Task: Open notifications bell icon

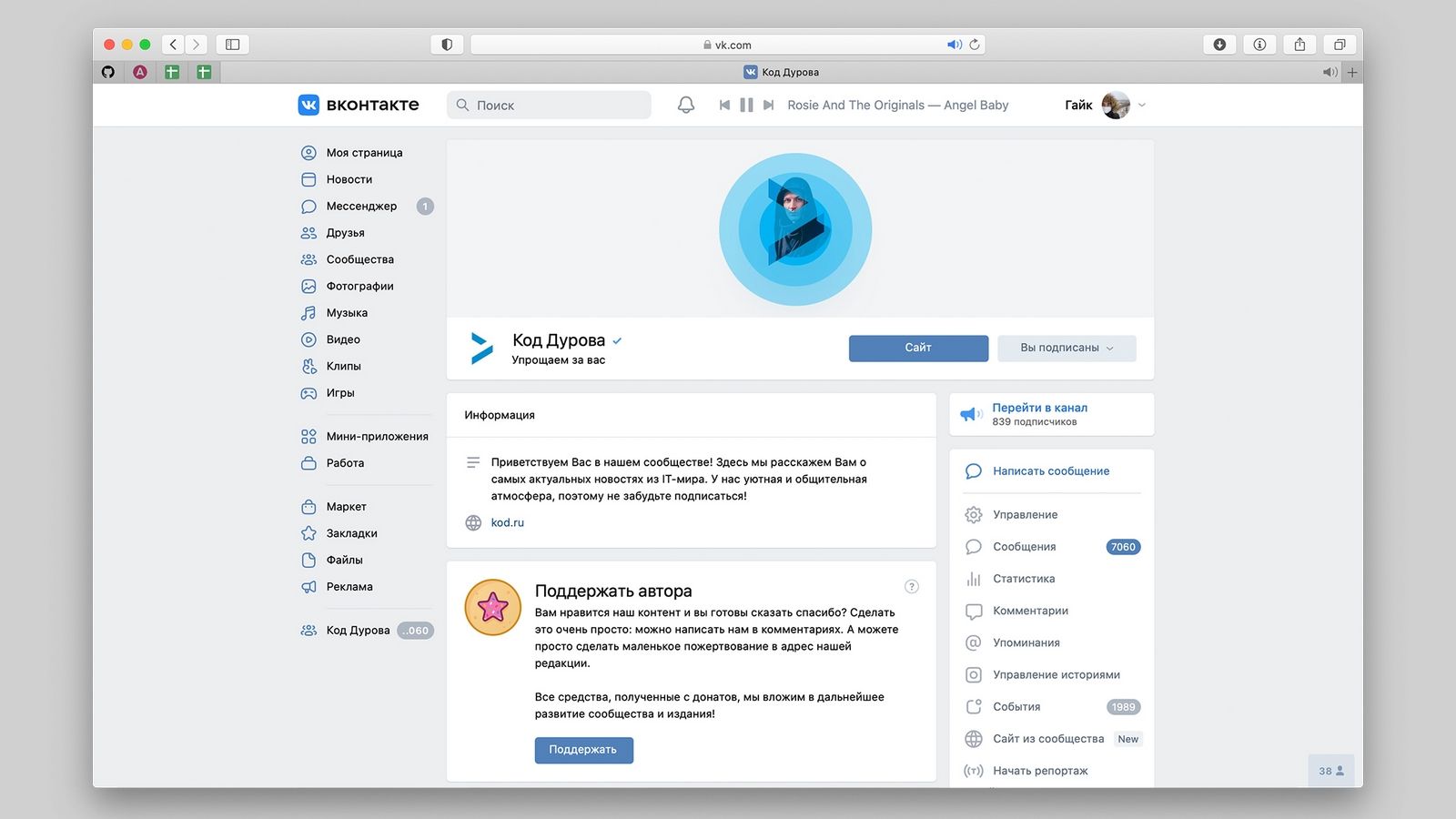Action: click(686, 105)
